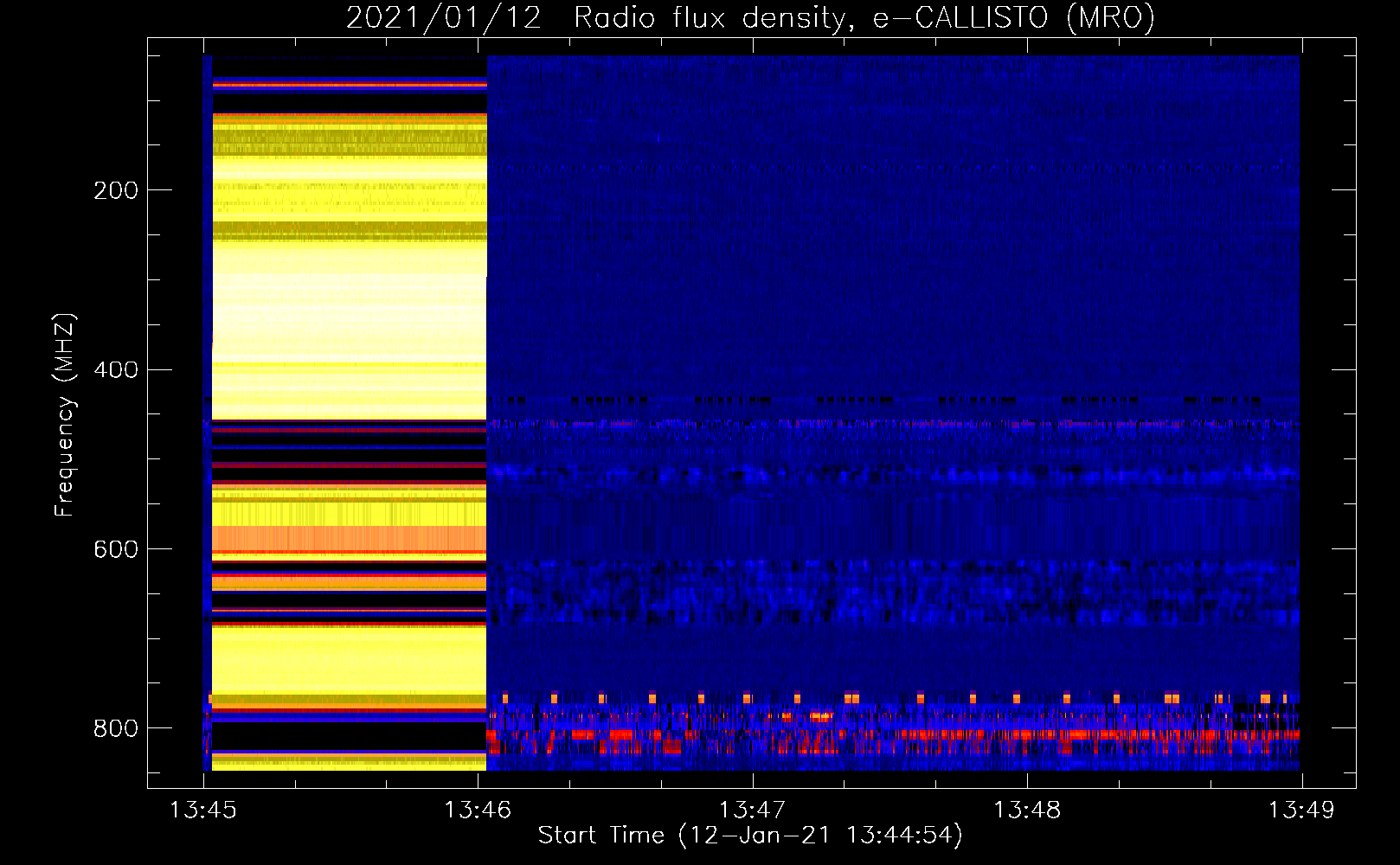Click the 'Start Time (12-Jan-21 13:44:54)' label
Screen dimensions: 1400x865
(750, 836)
